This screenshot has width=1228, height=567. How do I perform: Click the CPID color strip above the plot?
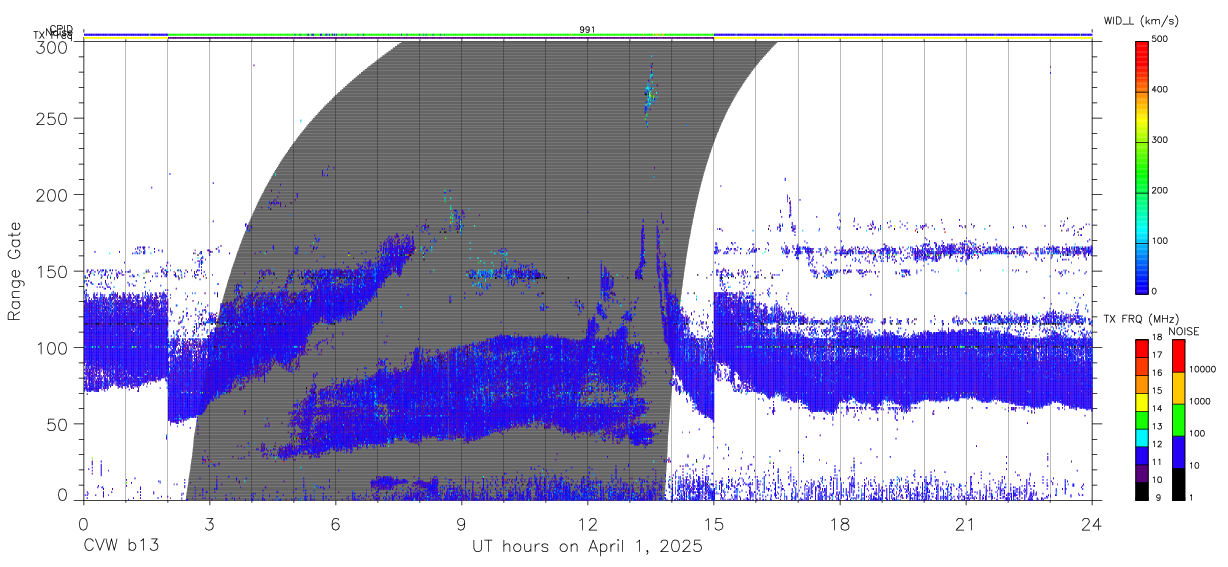tap(587, 34)
